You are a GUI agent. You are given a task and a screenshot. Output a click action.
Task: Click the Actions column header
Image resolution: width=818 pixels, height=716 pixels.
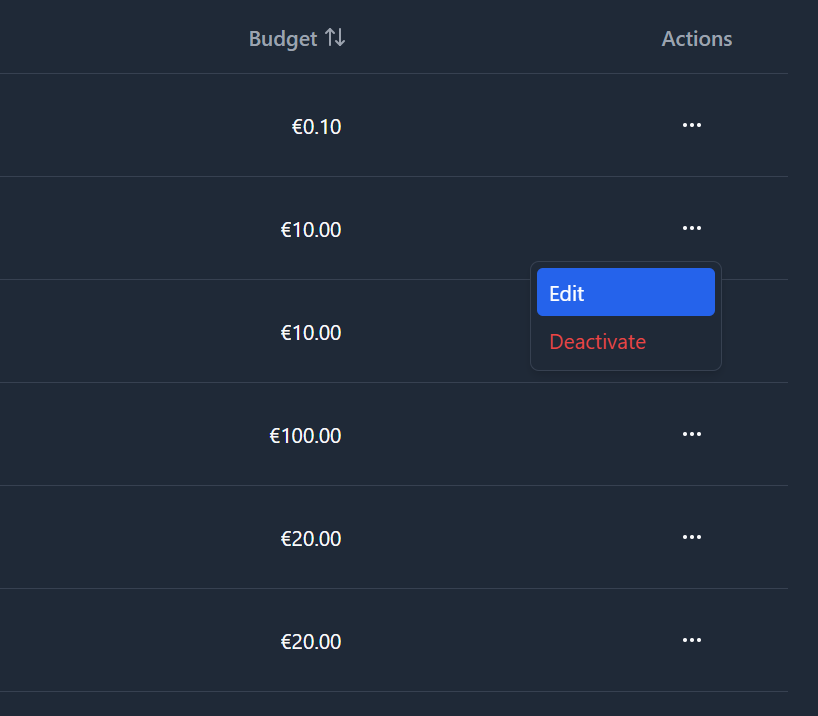(697, 39)
